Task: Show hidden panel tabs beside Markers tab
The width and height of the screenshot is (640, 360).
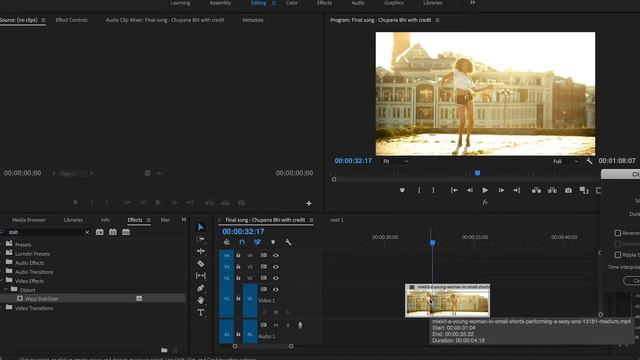Action: (184, 220)
